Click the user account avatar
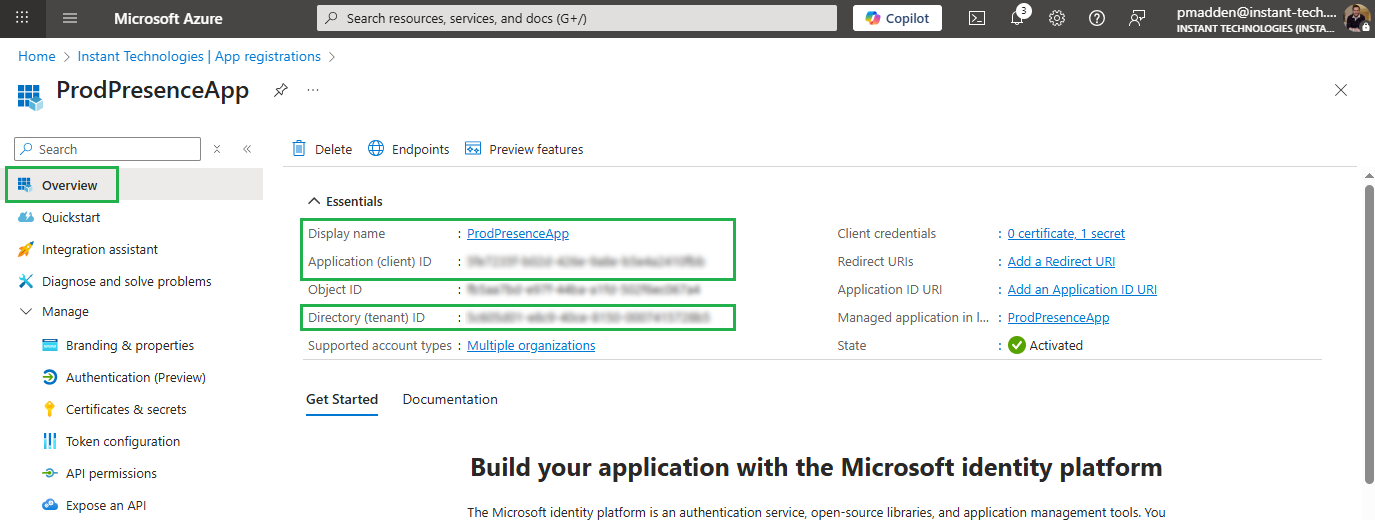This screenshot has height=520, width=1375. coord(1357,18)
